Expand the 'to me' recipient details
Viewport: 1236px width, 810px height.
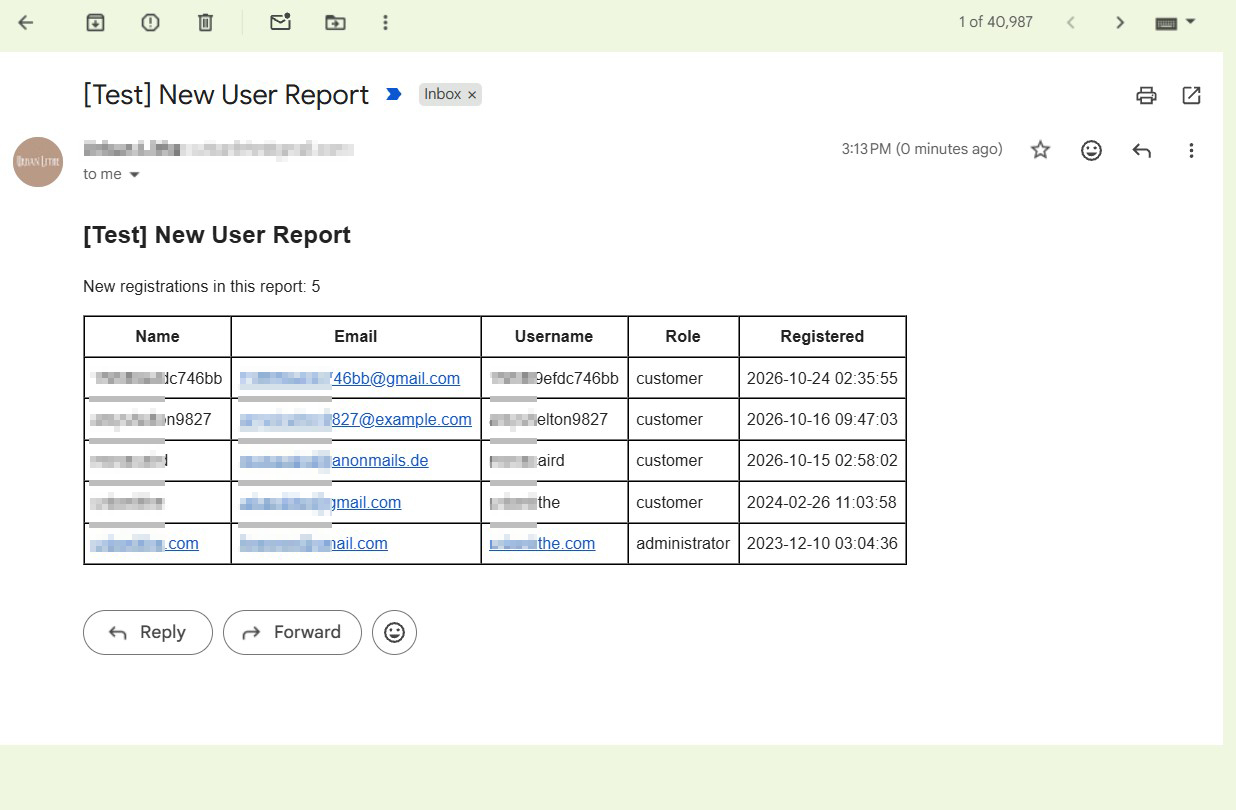134,175
